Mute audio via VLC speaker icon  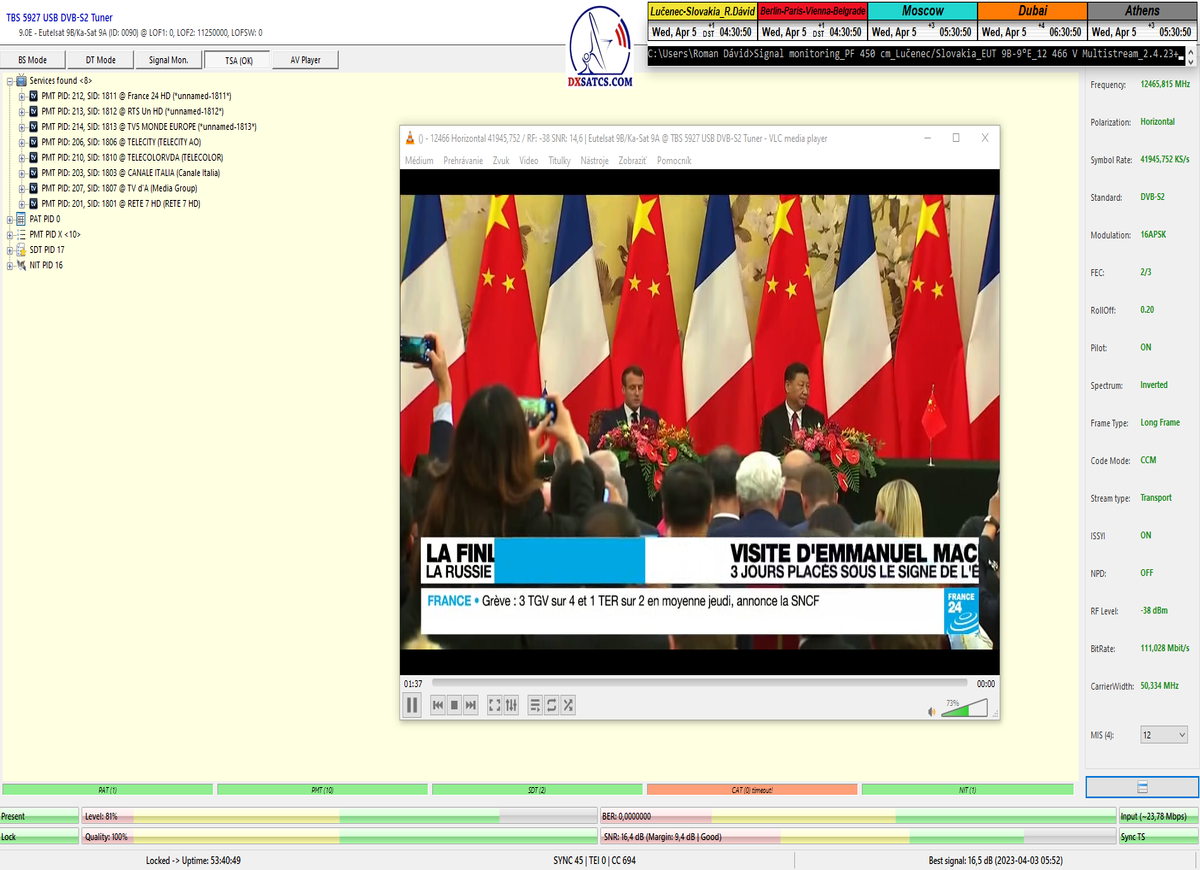931,711
